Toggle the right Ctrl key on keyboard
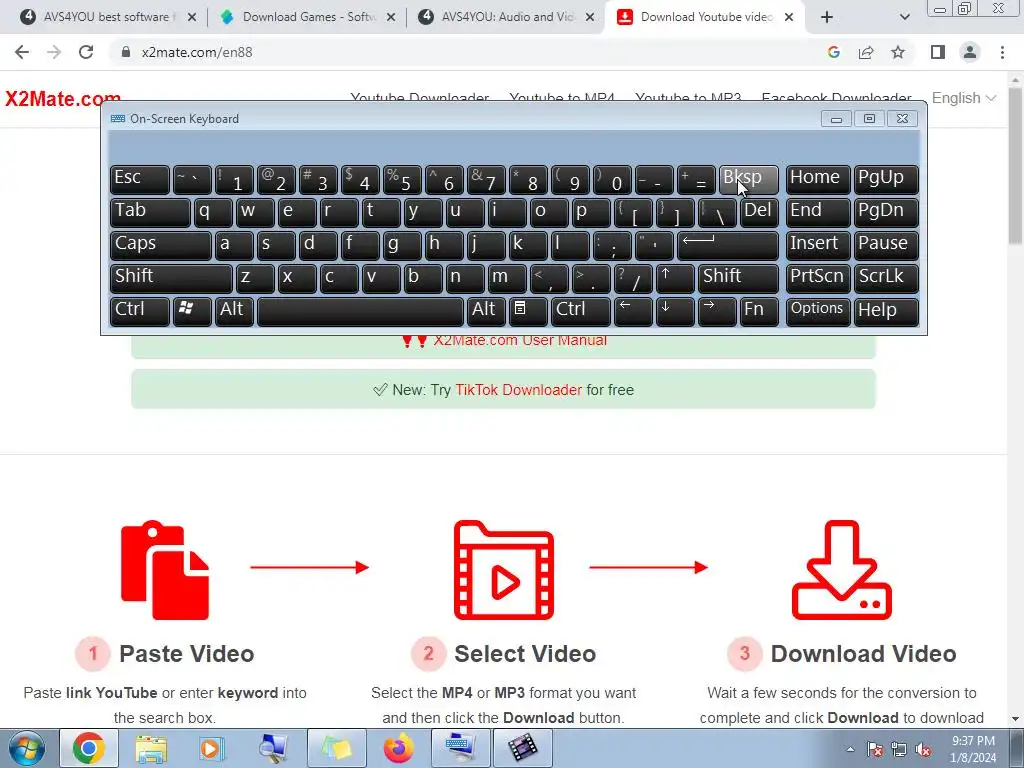1024x768 pixels. pyautogui.click(x=581, y=311)
